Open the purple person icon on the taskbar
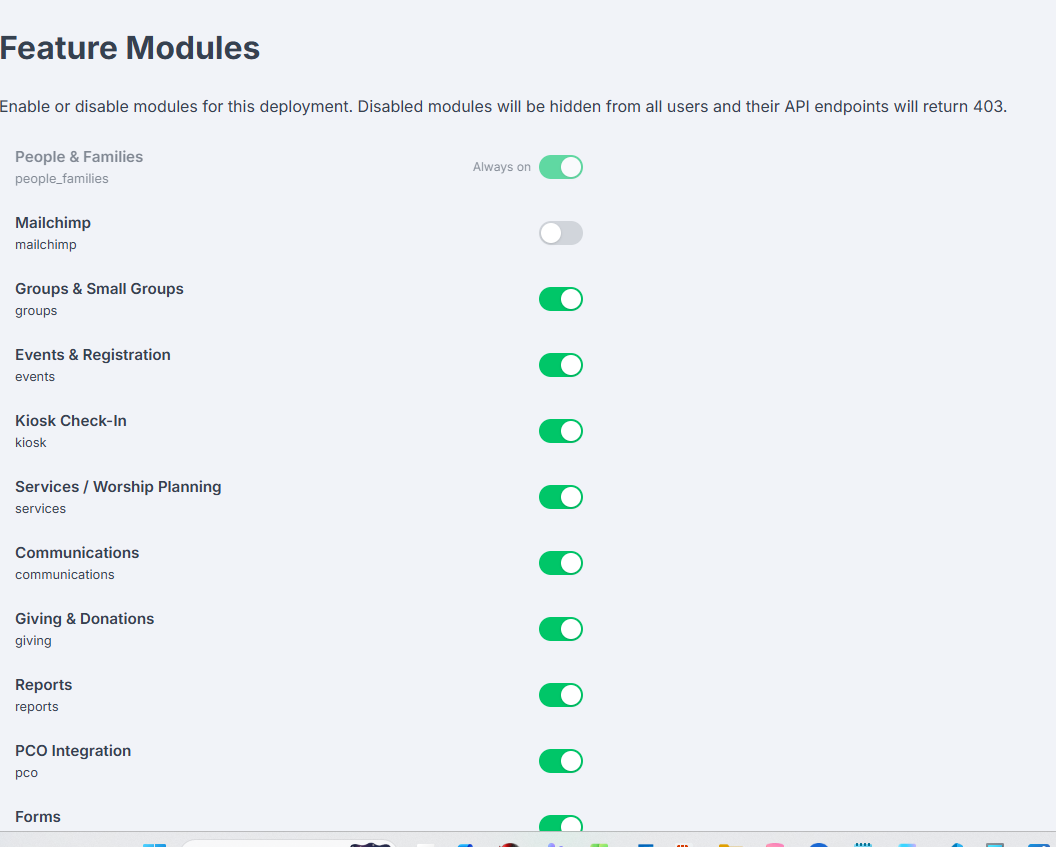 tap(552, 843)
